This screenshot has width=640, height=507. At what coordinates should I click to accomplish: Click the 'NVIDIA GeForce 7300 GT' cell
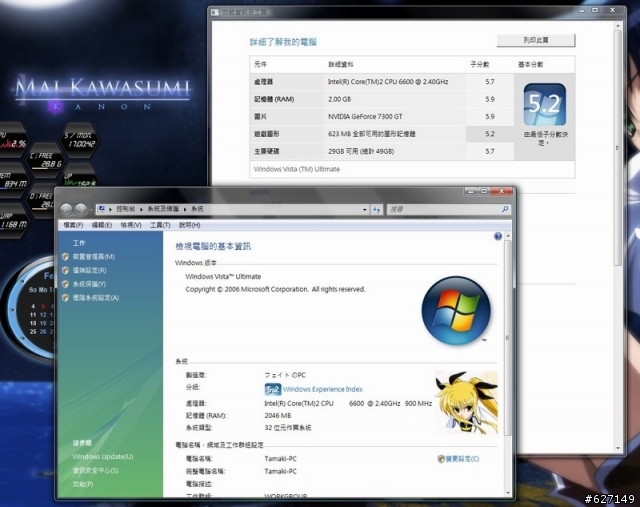(365, 117)
